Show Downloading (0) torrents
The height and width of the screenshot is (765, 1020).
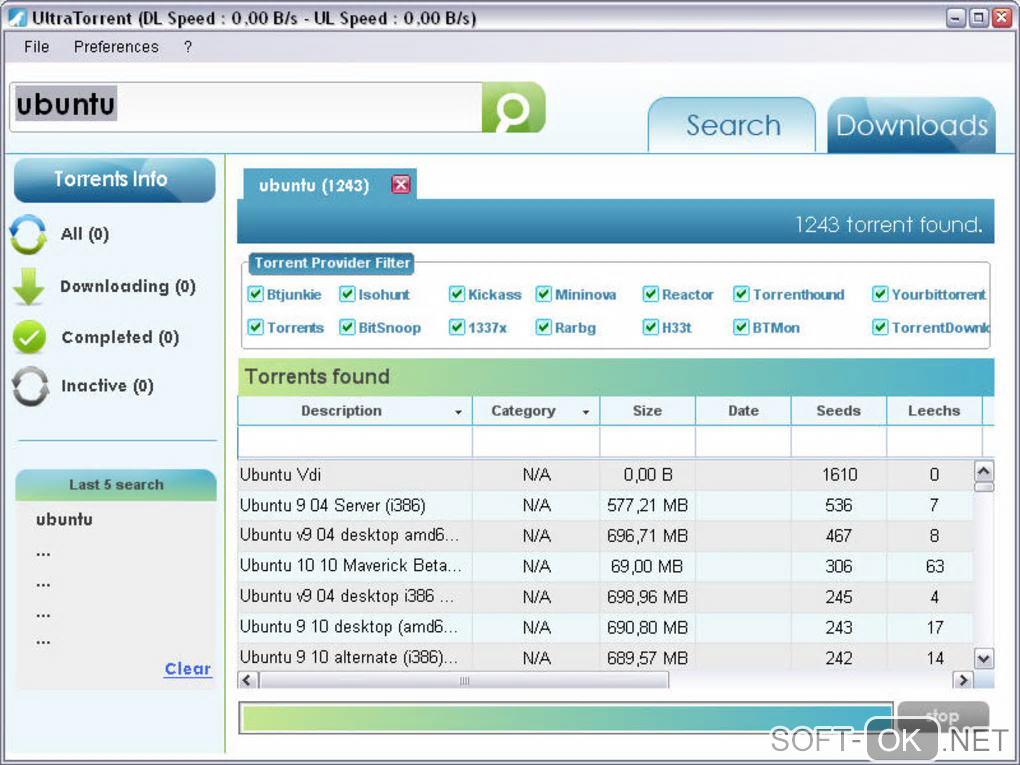point(128,286)
